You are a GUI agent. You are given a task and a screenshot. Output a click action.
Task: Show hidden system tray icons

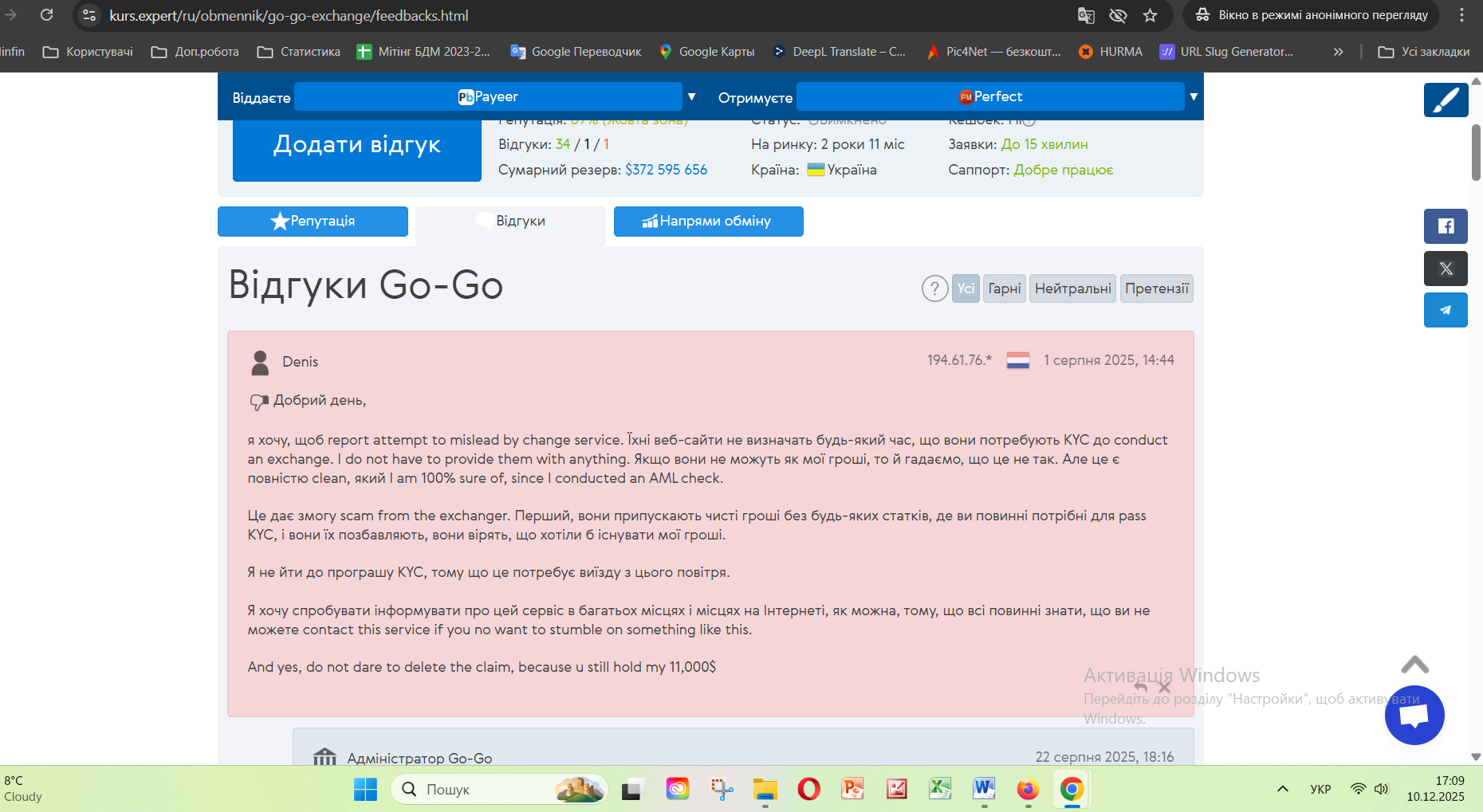tap(1283, 789)
